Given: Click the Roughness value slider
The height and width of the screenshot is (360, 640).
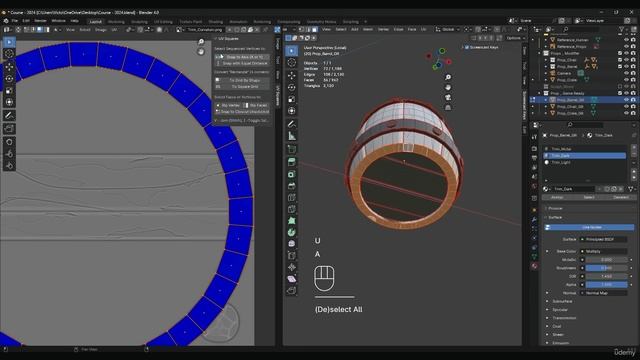Looking at the screenshot, I should point(606,268).
